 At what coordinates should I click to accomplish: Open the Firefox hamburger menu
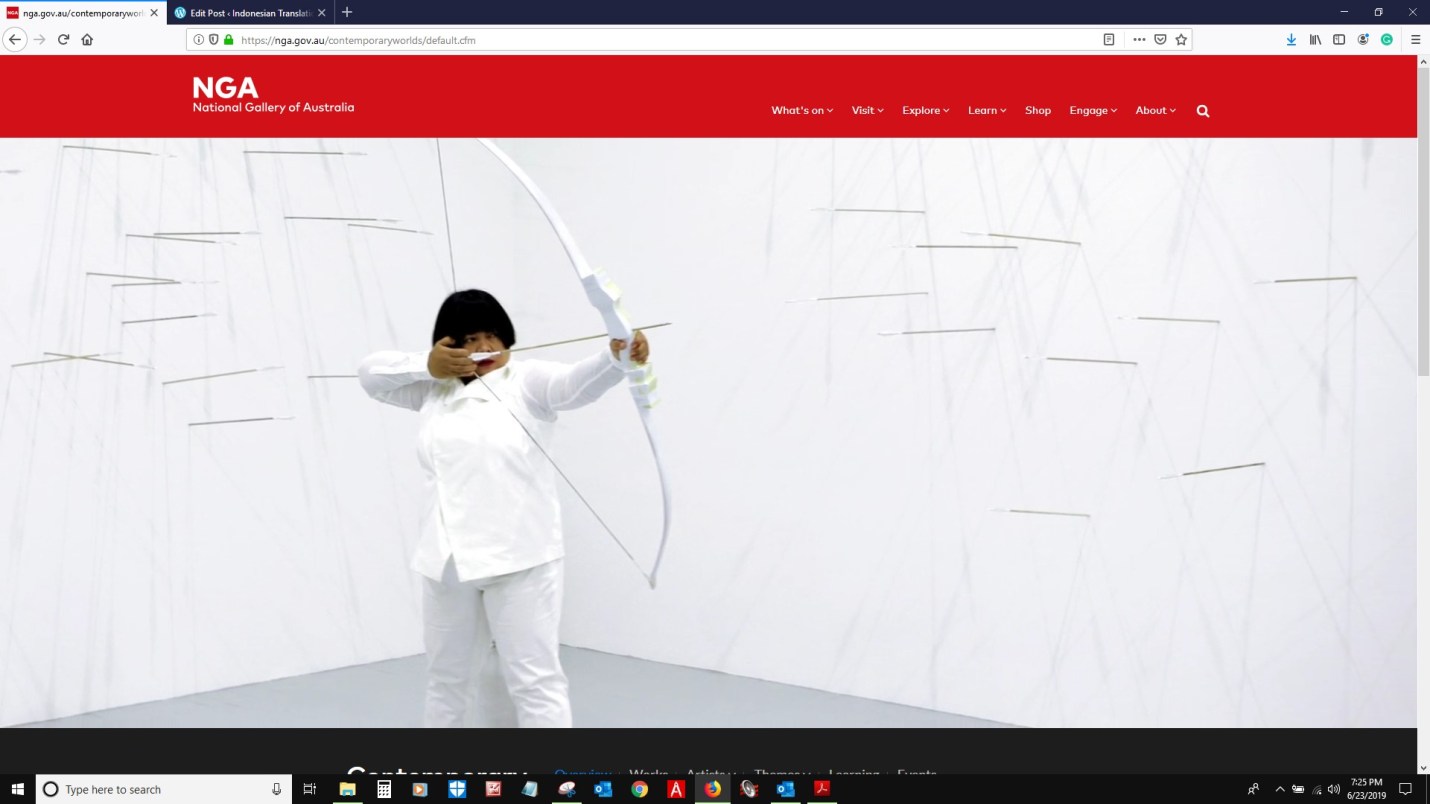pos(1415,40)
